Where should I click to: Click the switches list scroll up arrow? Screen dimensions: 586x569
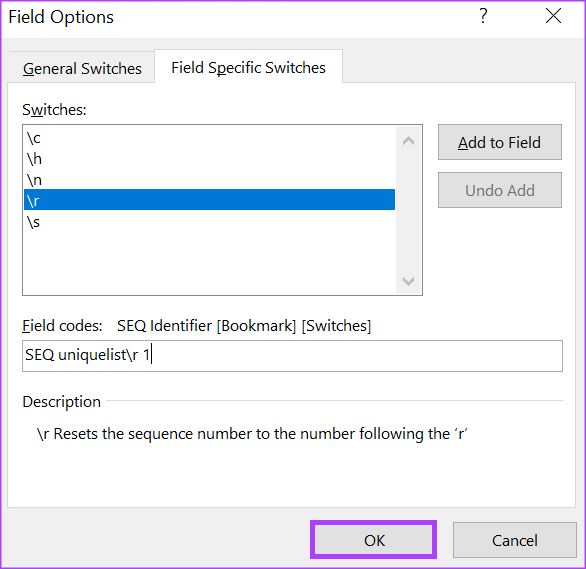(x=408, y=141)
